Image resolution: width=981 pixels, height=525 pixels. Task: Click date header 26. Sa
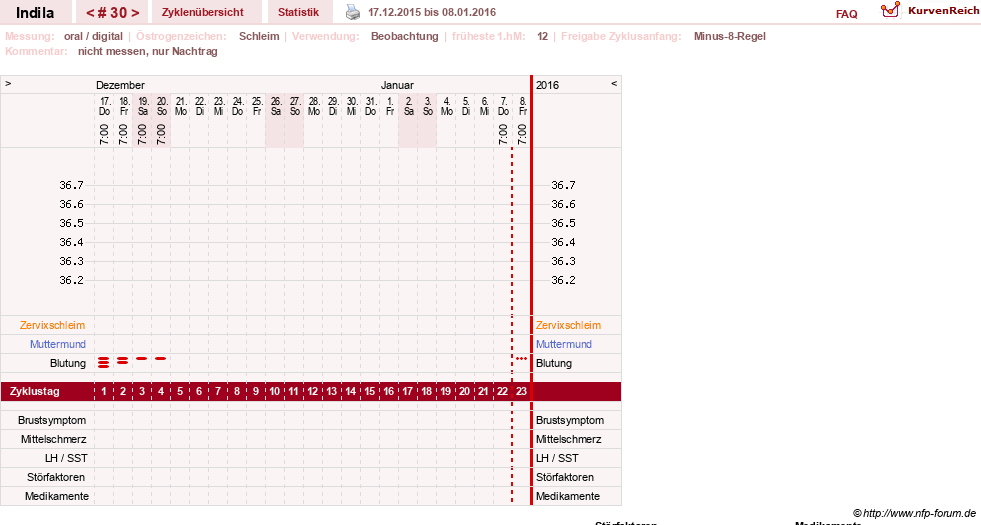click(276, 106)
